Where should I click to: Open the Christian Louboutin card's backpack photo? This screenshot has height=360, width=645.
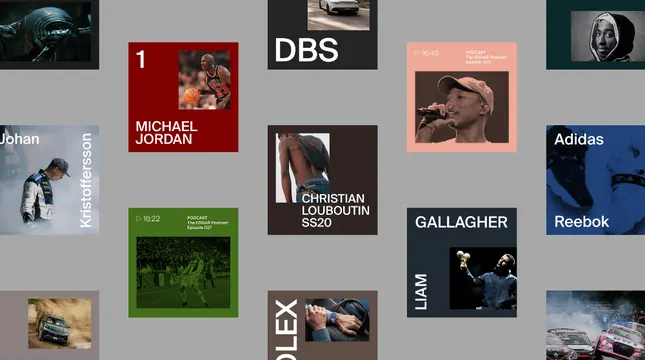302,167
